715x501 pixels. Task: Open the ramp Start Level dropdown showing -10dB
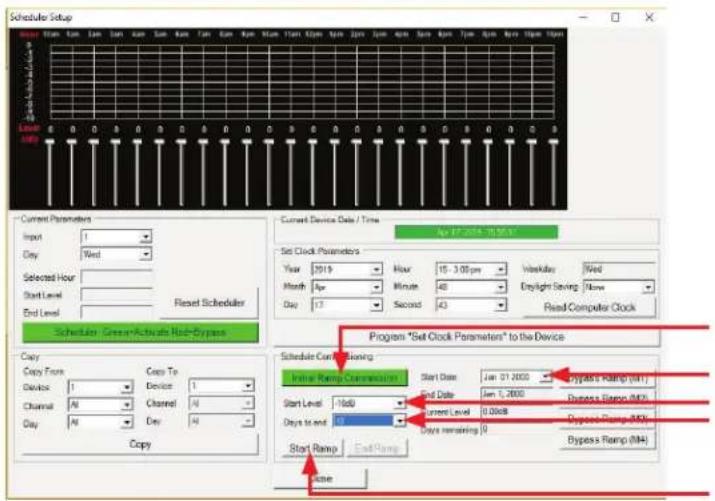tap(368, 403)
